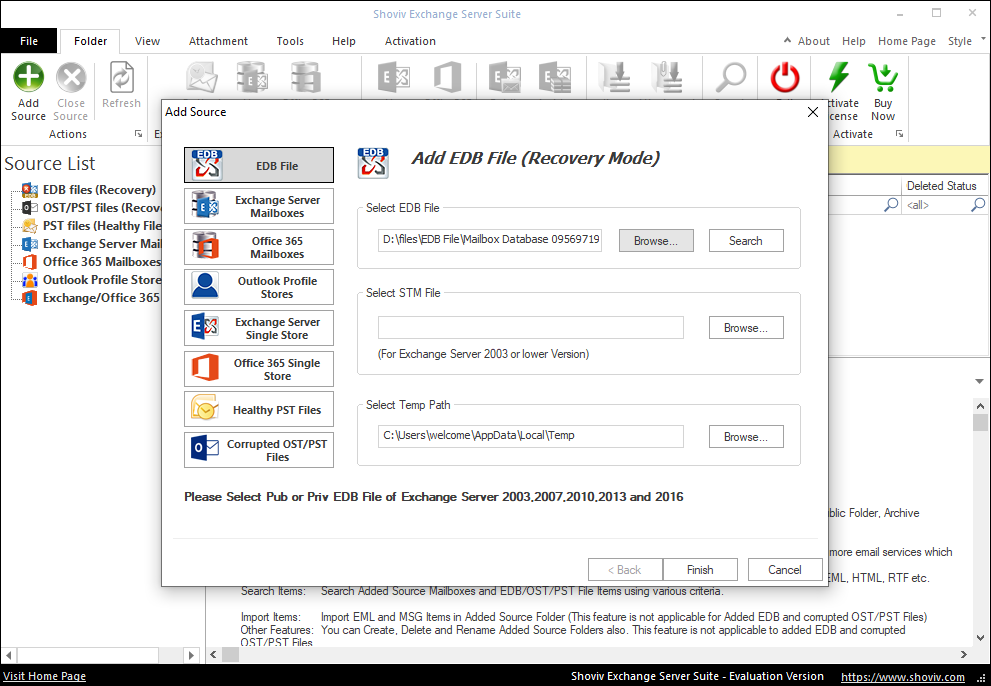Click the green cart Buy Now icon

click(883, 77)
